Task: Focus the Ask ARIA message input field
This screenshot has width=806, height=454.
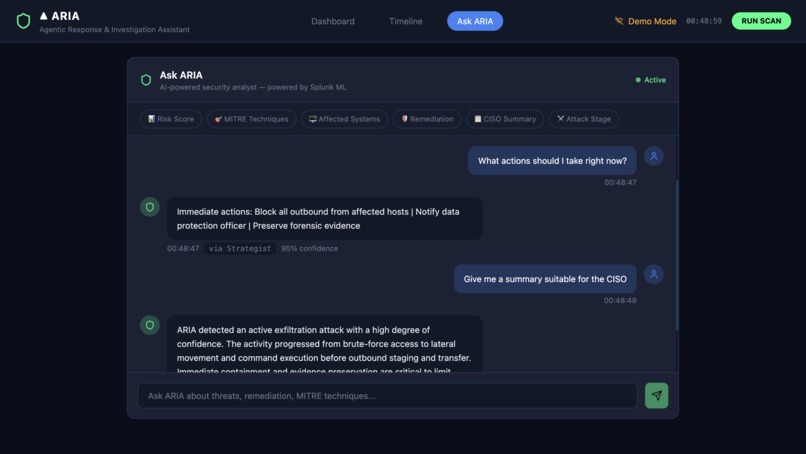Action: pyautogui.click(x=388, y=396)
